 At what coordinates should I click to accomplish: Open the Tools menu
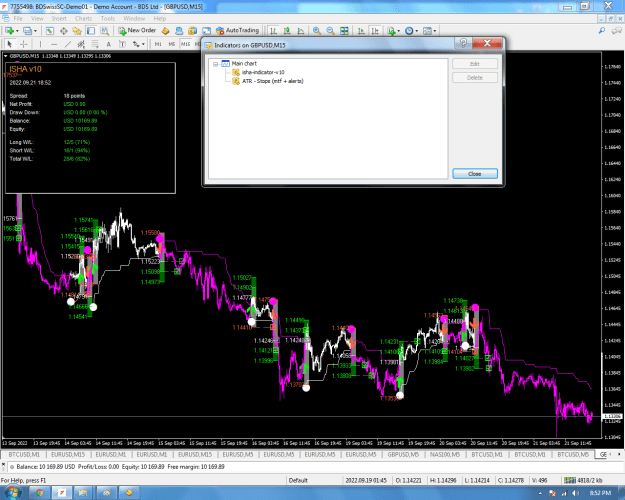pyautogui.click(x=108, y=18)
